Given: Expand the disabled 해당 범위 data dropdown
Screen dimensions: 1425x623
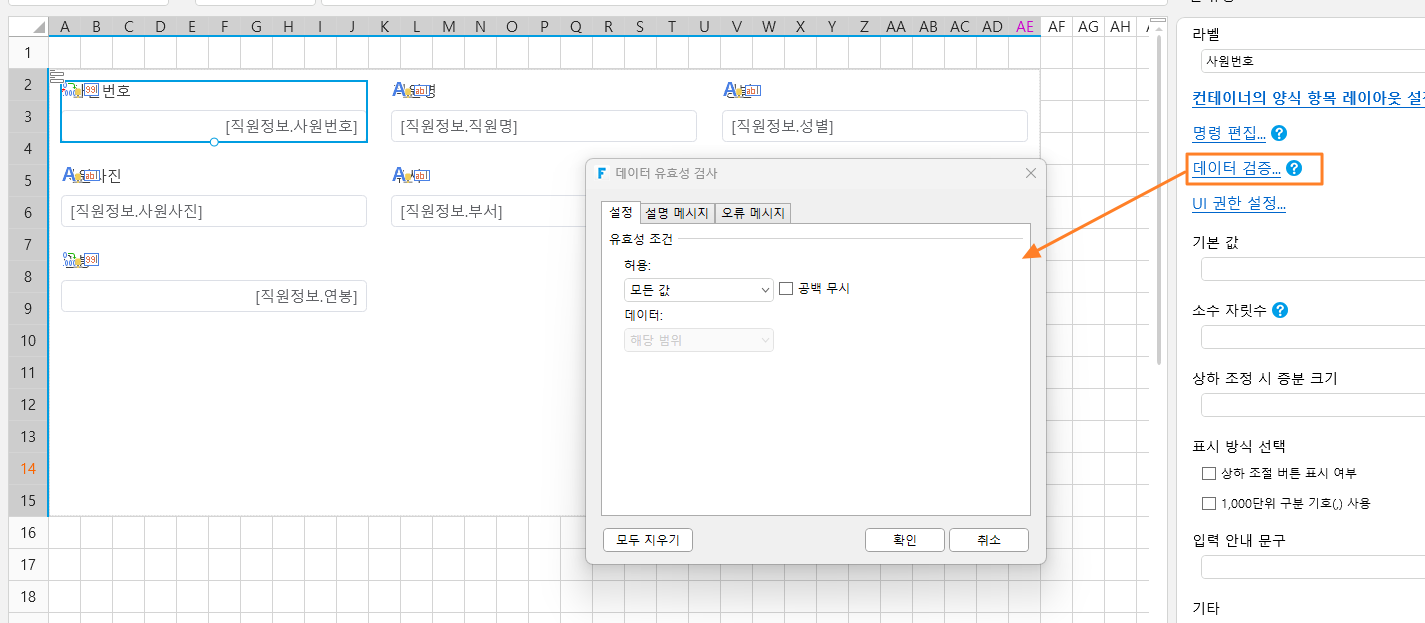Looking at the screenshot, I should pyautogui.click(x=698, y=340).
